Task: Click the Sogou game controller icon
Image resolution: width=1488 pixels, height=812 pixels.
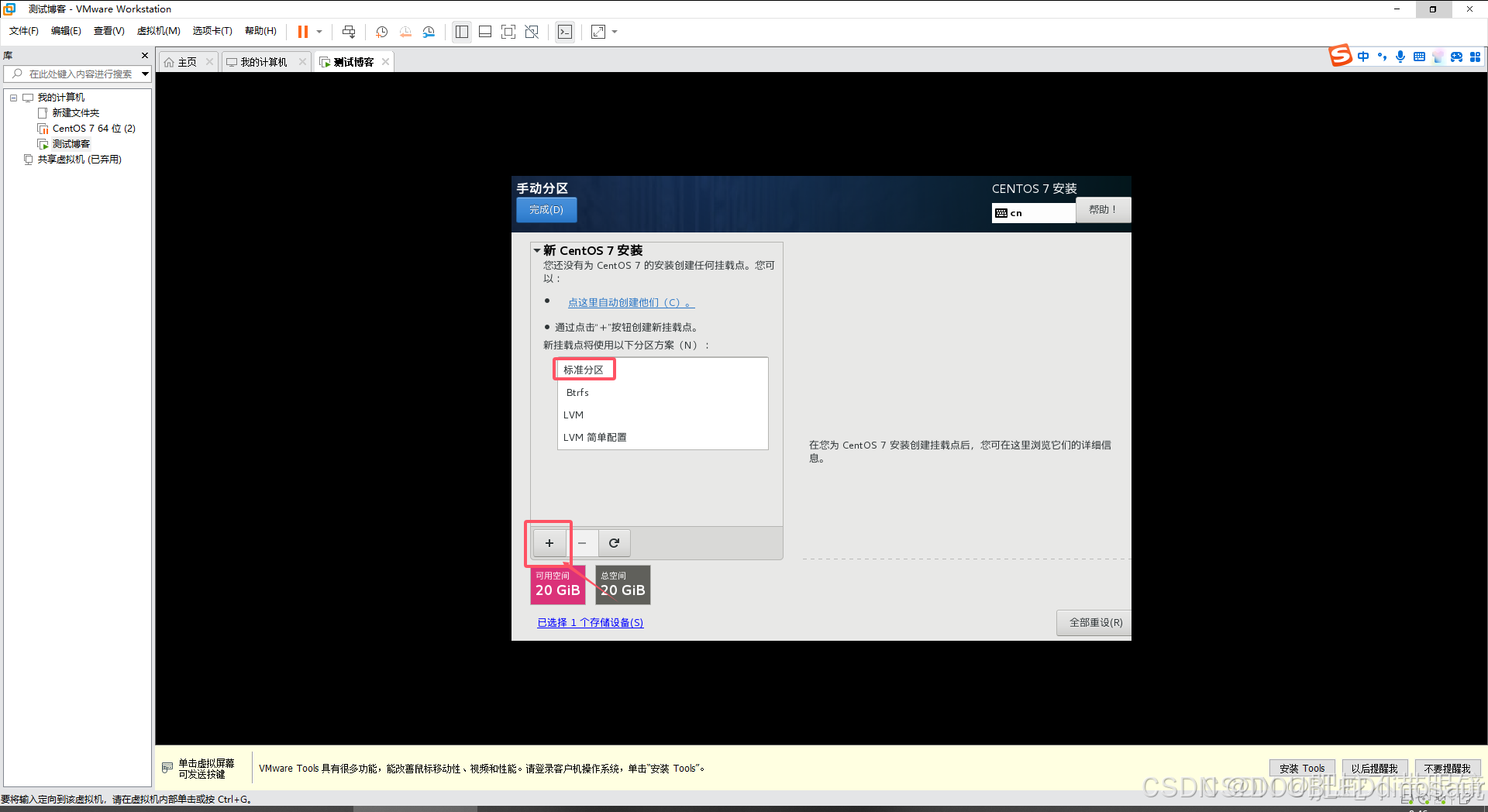Action: tap(1456, 57)
